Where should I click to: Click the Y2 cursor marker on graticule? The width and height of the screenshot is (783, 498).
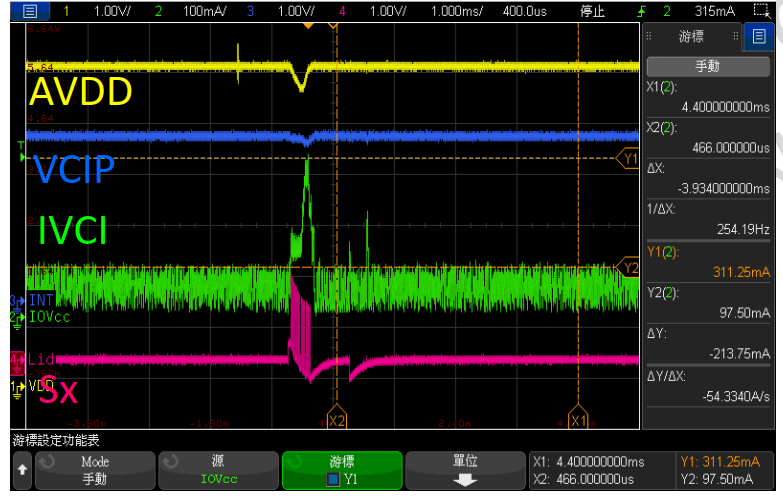click(629, 268)
